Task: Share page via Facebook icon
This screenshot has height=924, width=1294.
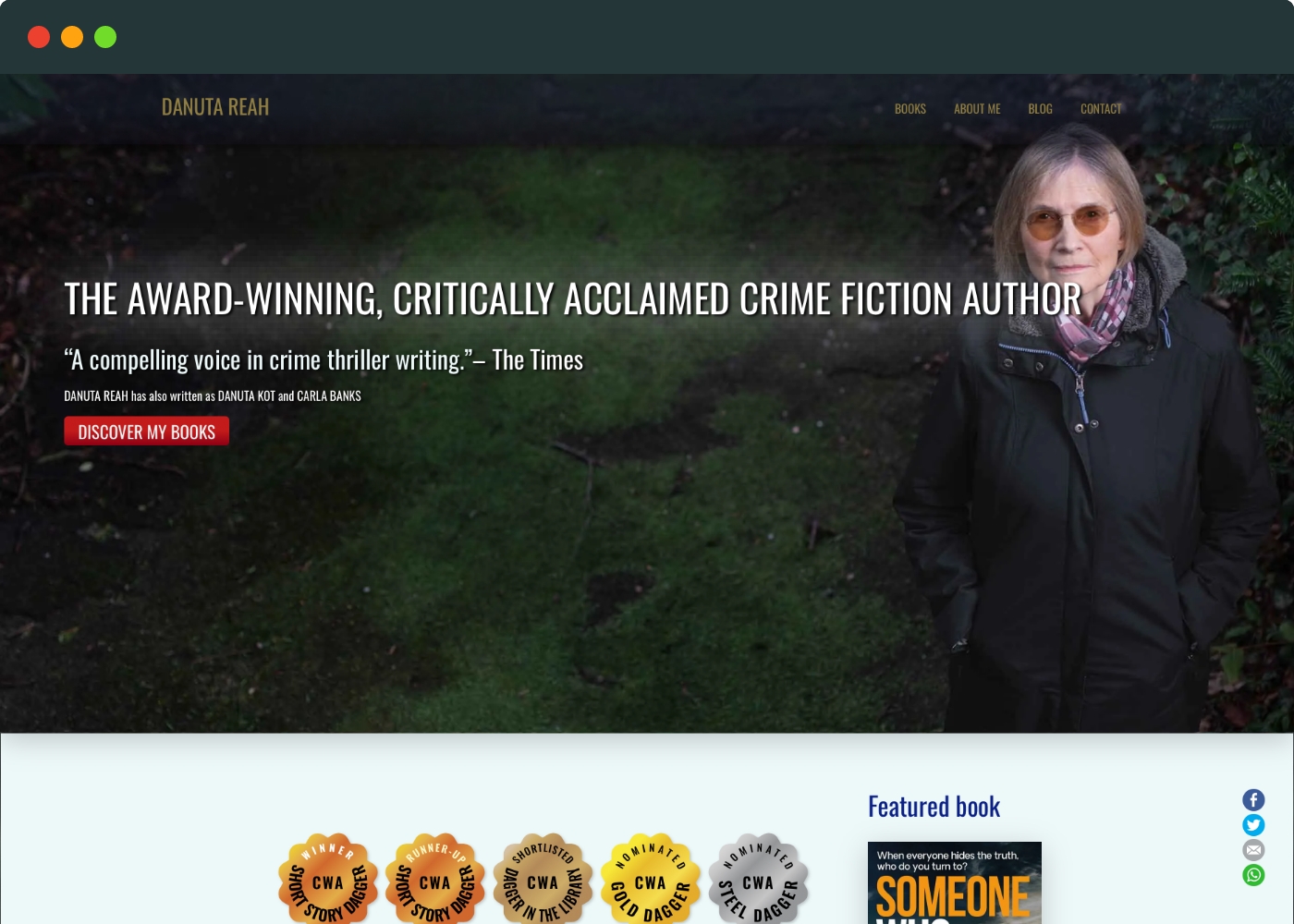Action: coord(1253,800)
